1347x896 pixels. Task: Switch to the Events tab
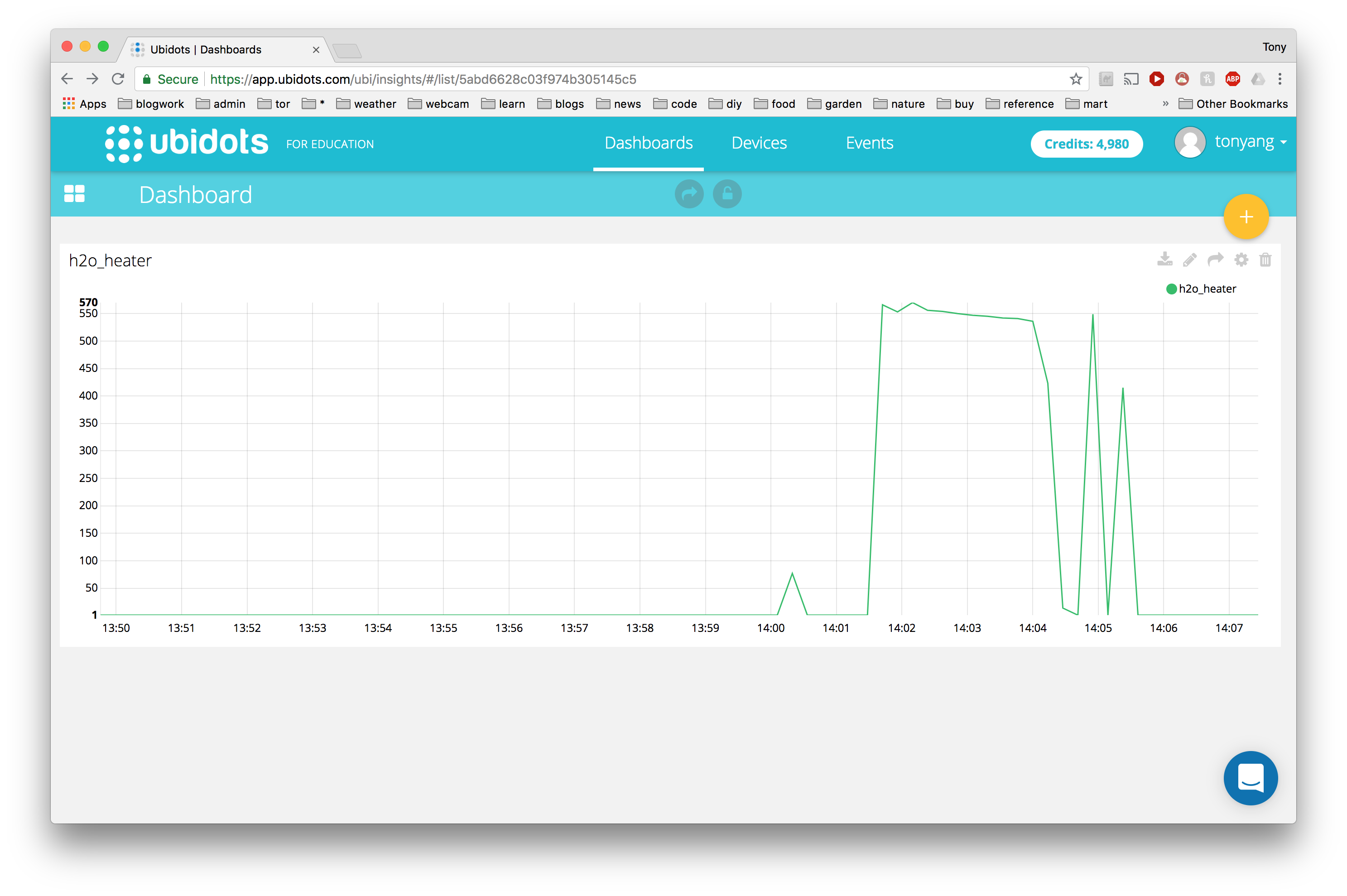(869, 143)
